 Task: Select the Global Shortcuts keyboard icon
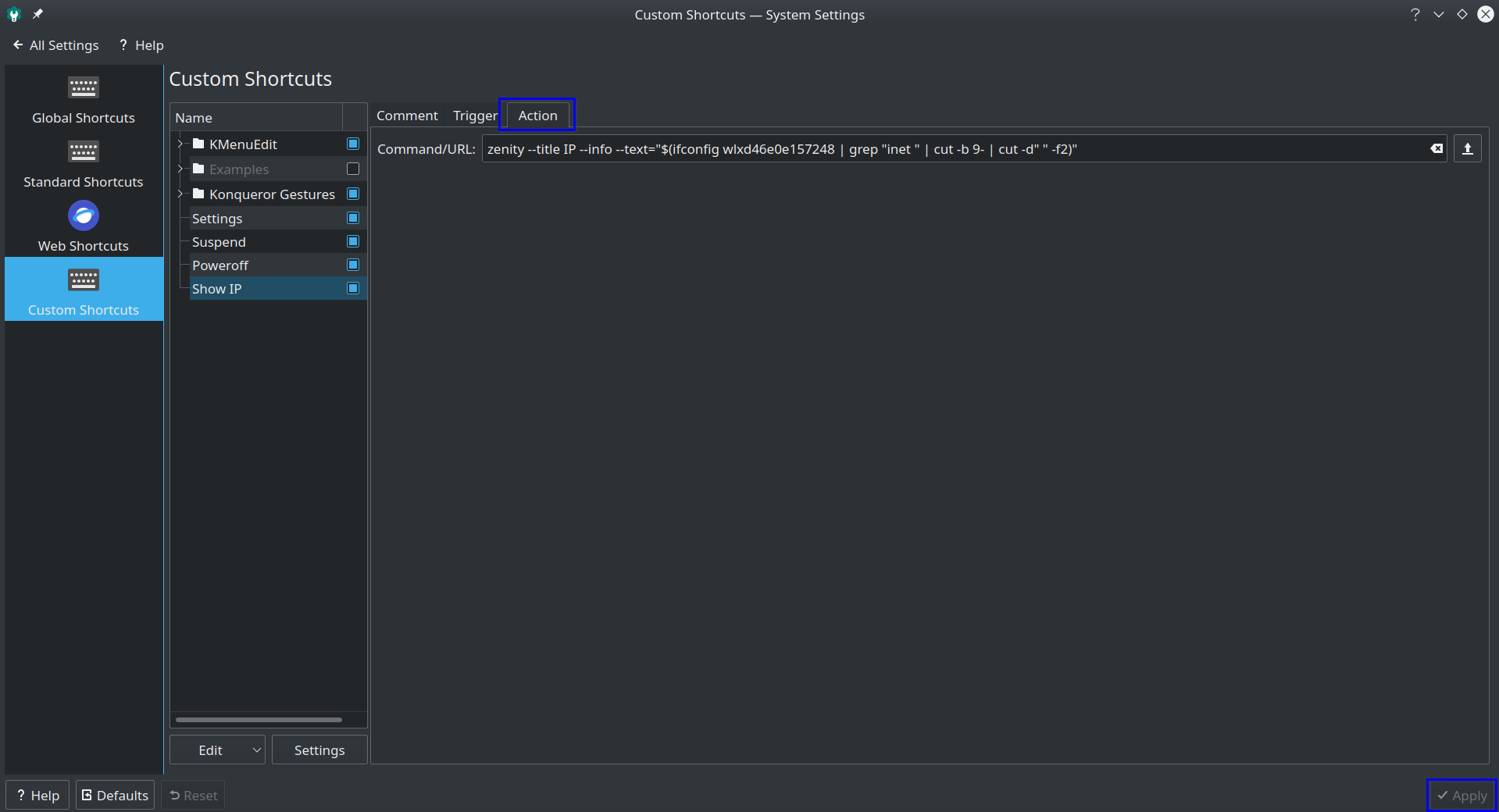tap(83, 87)
